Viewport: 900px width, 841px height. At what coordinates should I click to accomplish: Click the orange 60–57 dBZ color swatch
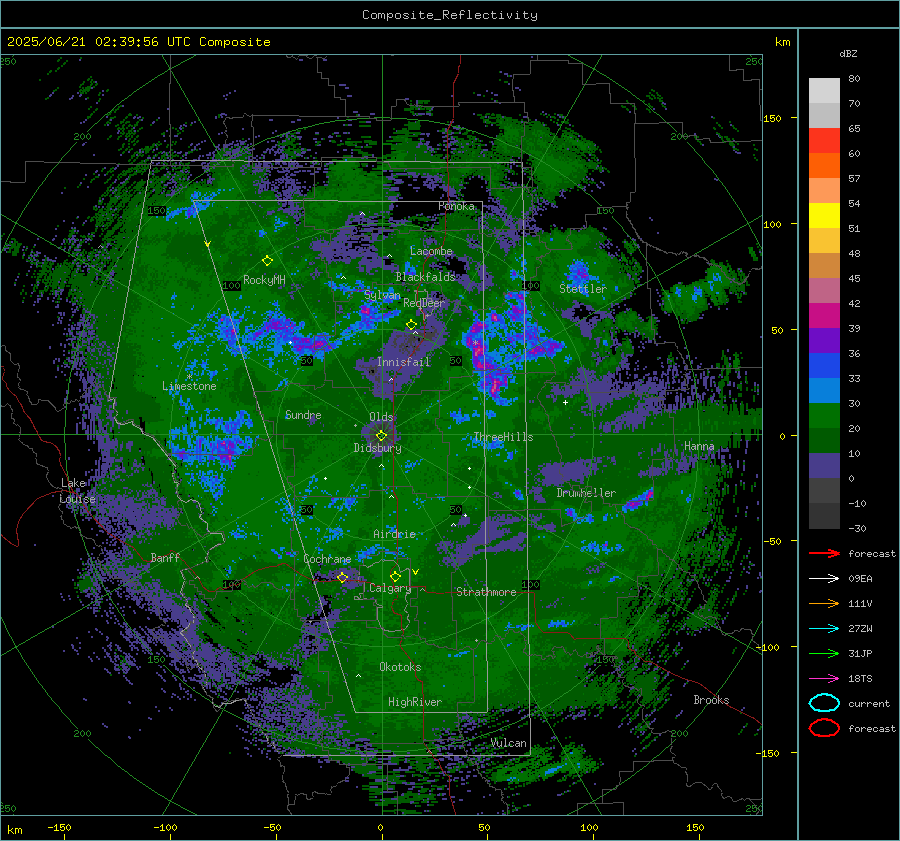click(824, 165)
